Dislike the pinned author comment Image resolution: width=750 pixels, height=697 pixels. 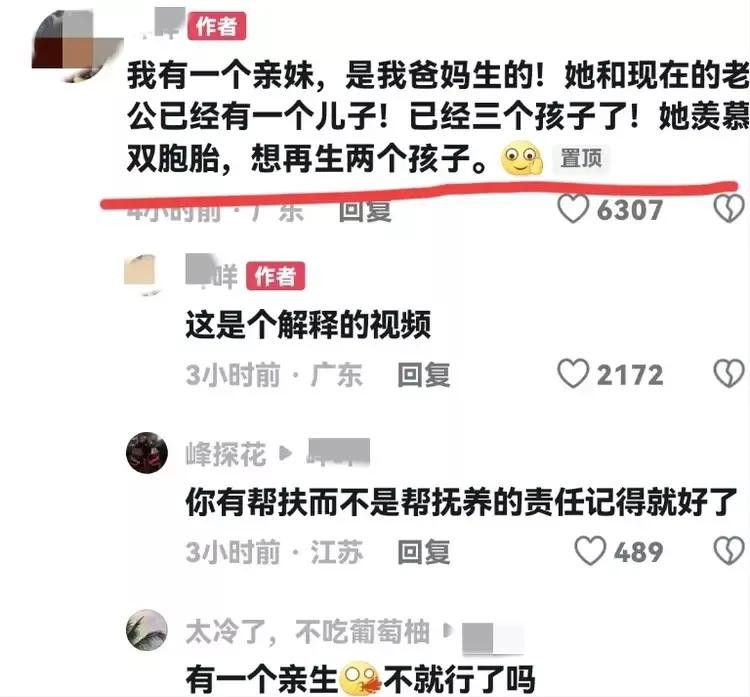[x=728, y=209]
